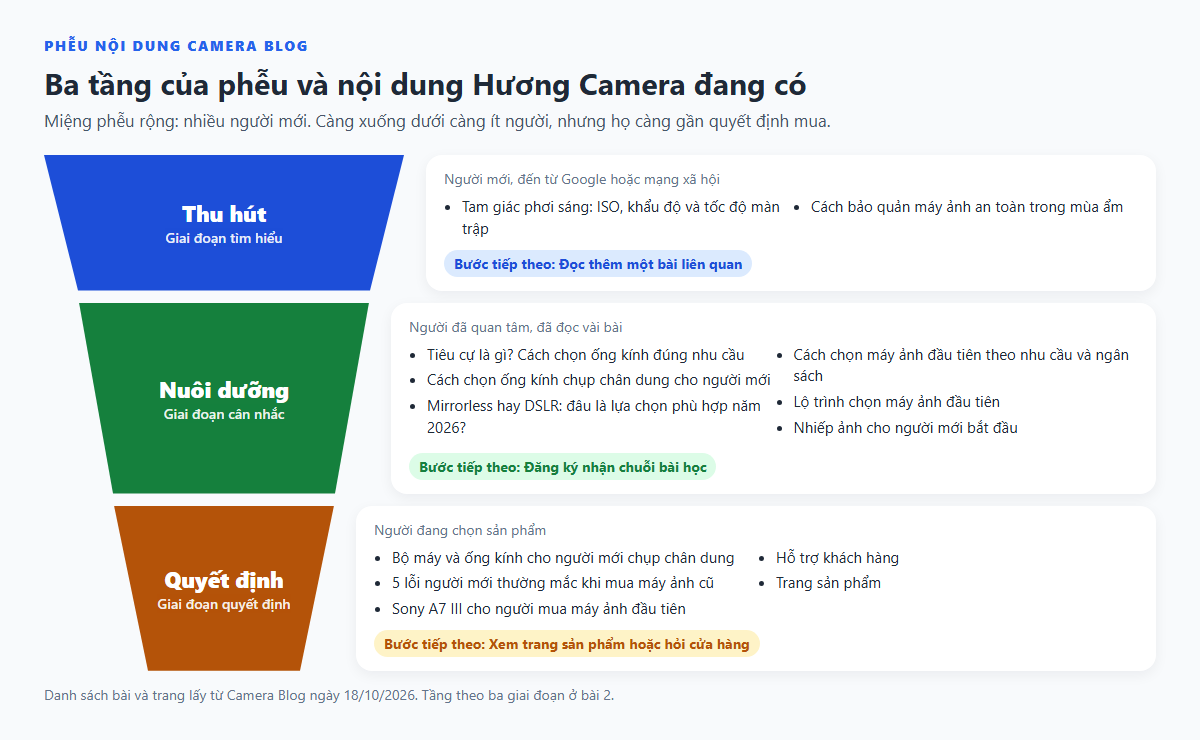This screenshot has width=1200, height=740.
Task: Click 'Bước tiếp theo: Đăng ký nhận chuỗi bài học'
Action: point(563,467)
